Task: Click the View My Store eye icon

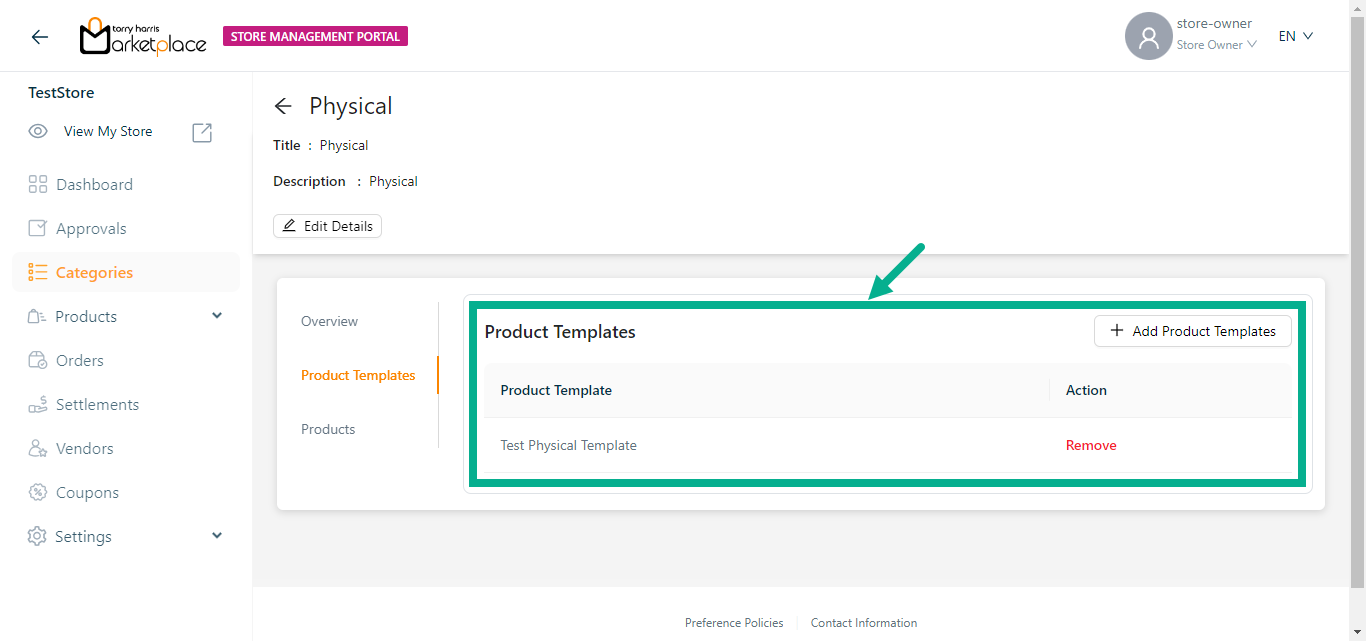Action: pos(38,131)
